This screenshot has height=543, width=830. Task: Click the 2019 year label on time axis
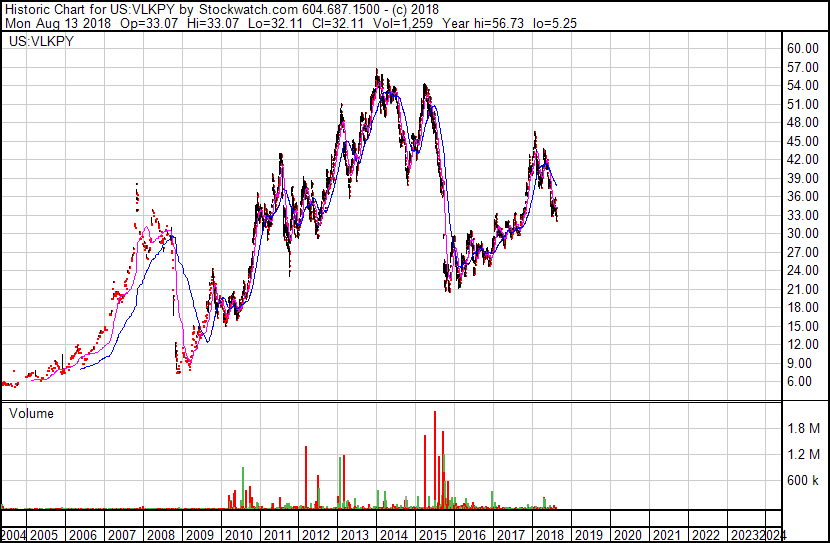(589, 535)
